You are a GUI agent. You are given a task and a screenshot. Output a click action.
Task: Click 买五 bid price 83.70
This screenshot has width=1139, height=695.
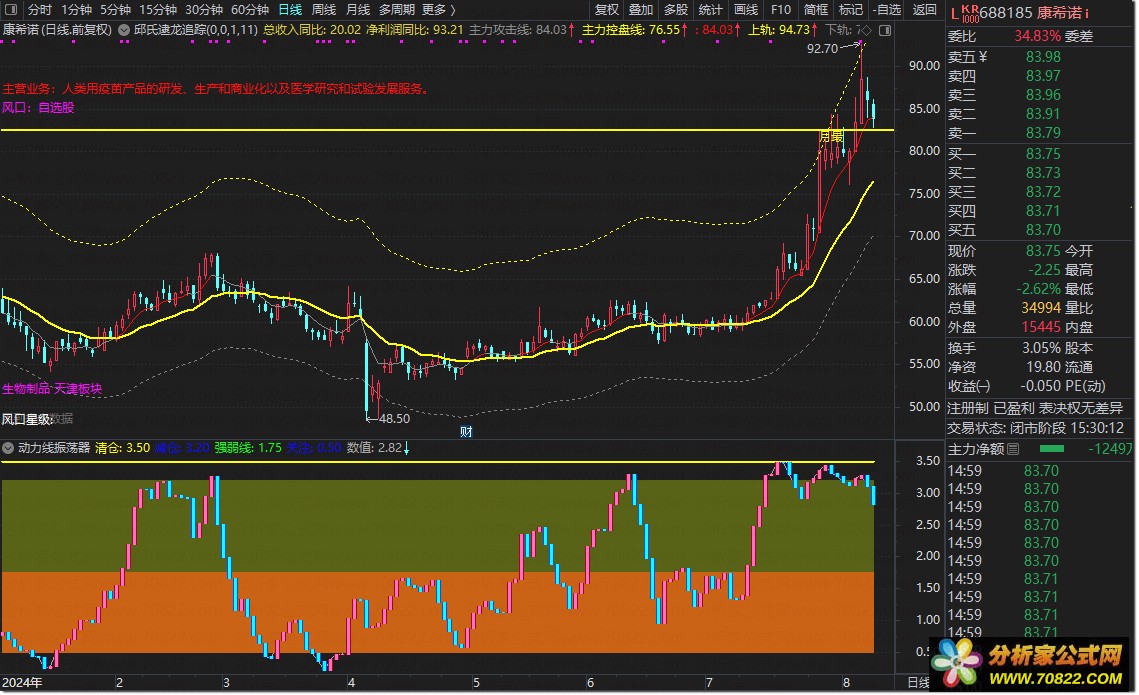coord(1043,229)
